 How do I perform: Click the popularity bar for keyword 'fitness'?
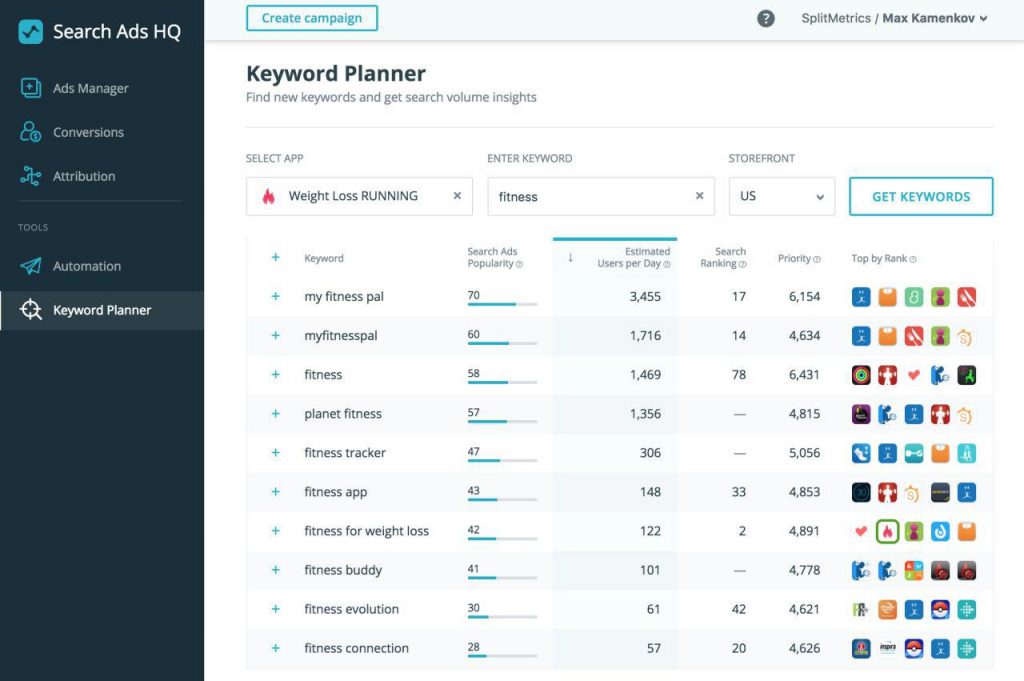(x=503, y=380)
